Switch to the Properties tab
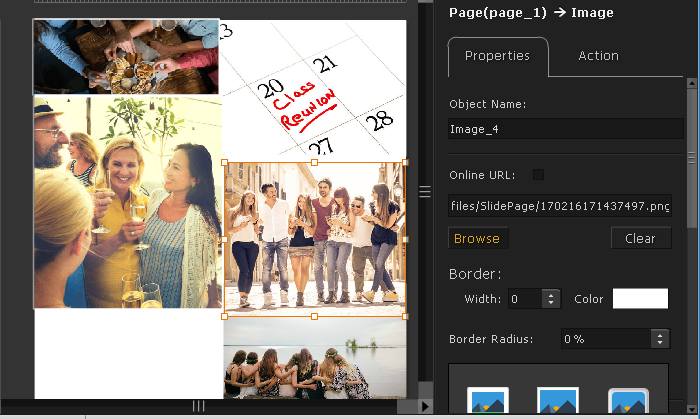700x419 pixels. pyautogui.click(x=497, y=56)
